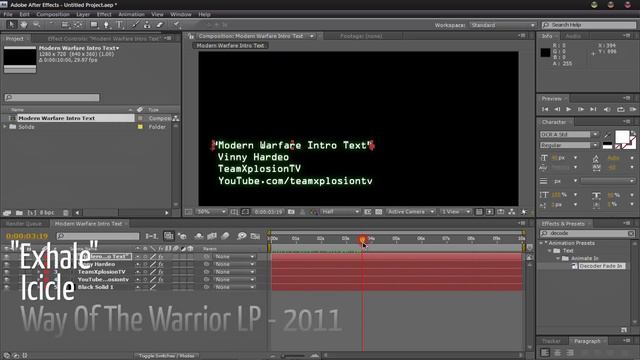Open parent dropdown for TeamXplosionTV layer
Viewport: 640px width, 360px height.
(x=235, y=271)
